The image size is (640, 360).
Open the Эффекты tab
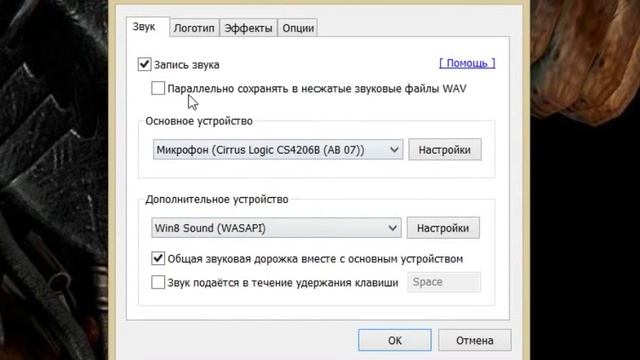click(248, 28)
